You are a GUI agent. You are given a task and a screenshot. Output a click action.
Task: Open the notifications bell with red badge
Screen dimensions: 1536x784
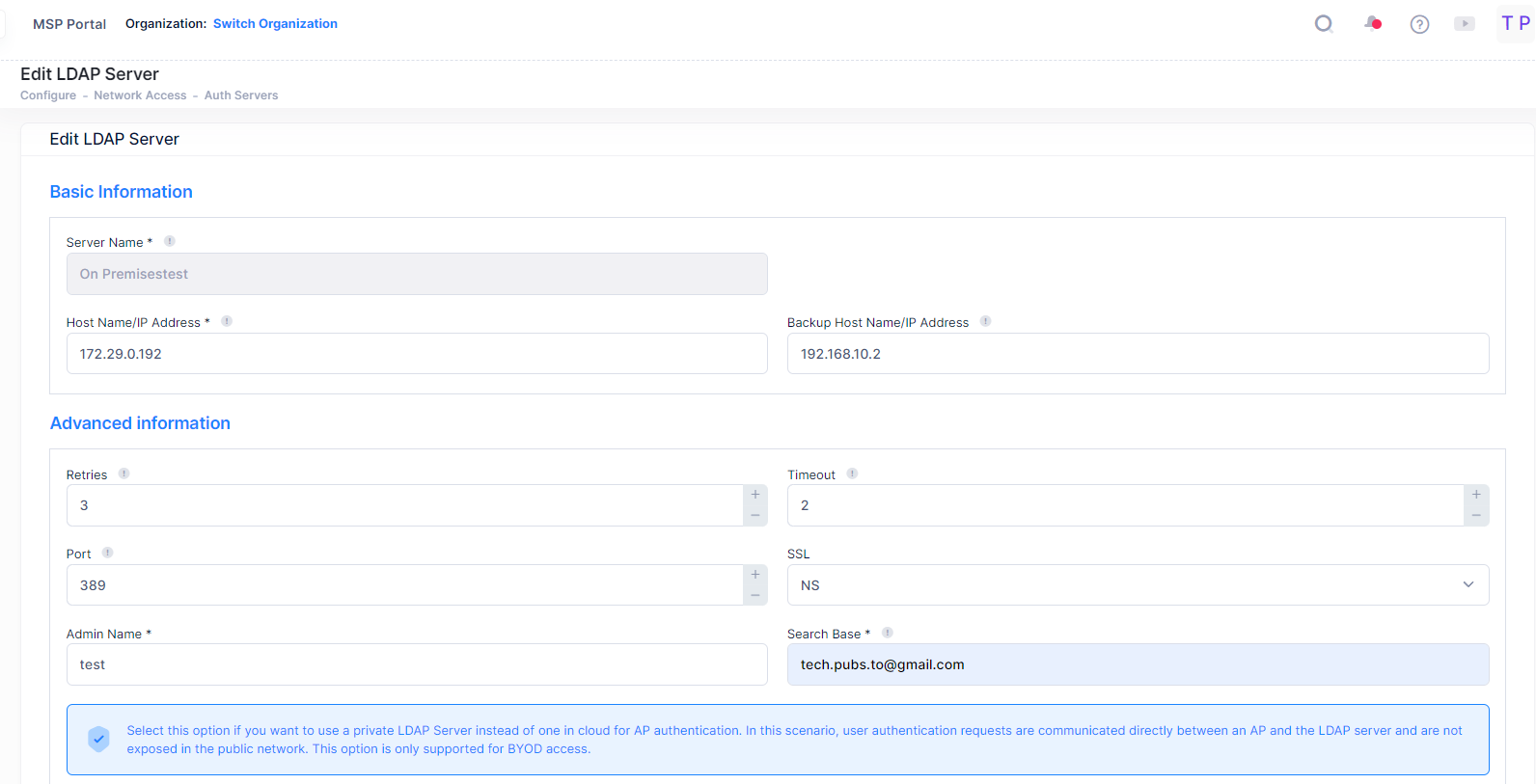tap(1371, 23)
